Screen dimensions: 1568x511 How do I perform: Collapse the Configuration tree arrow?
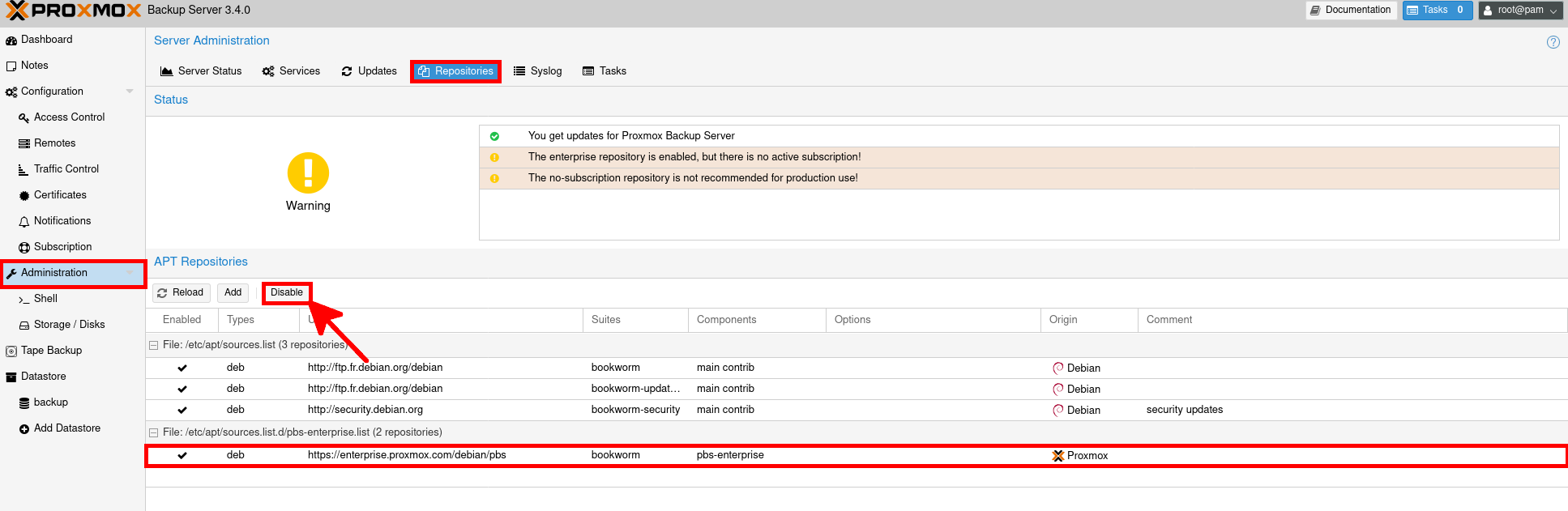[130, 92]
